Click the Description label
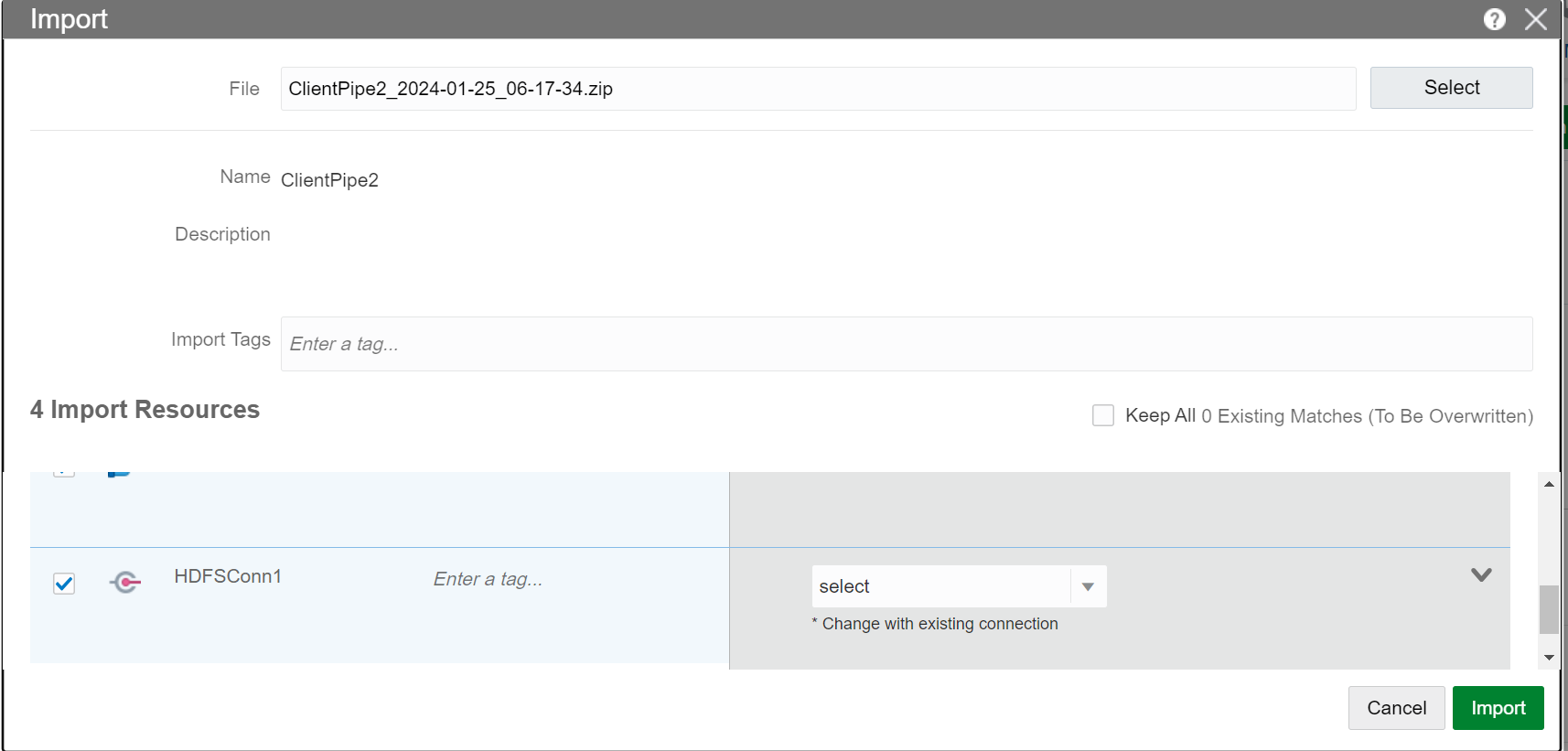This screenshot has width=1568, height=751. point(222,234)
